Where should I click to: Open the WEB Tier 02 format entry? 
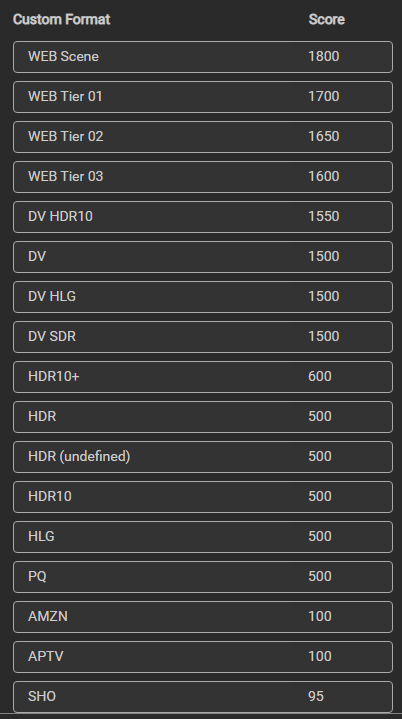pyautogui.click(x=203, y=137)
